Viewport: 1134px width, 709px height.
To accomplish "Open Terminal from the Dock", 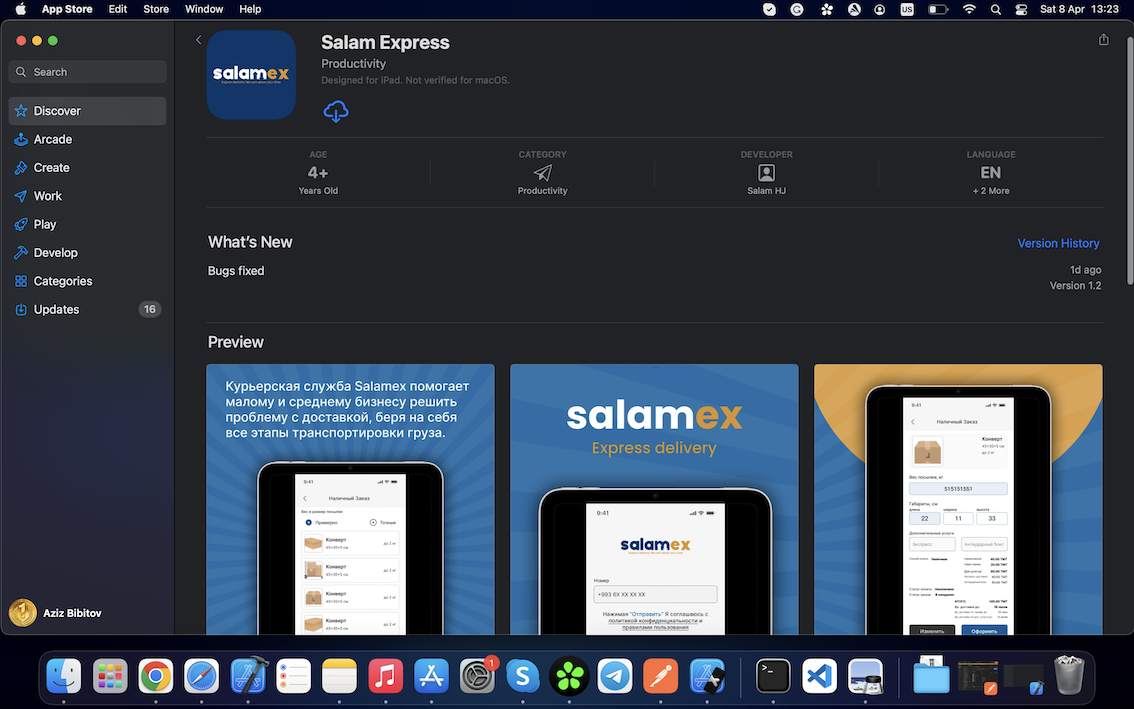I will tap(773, 676).
